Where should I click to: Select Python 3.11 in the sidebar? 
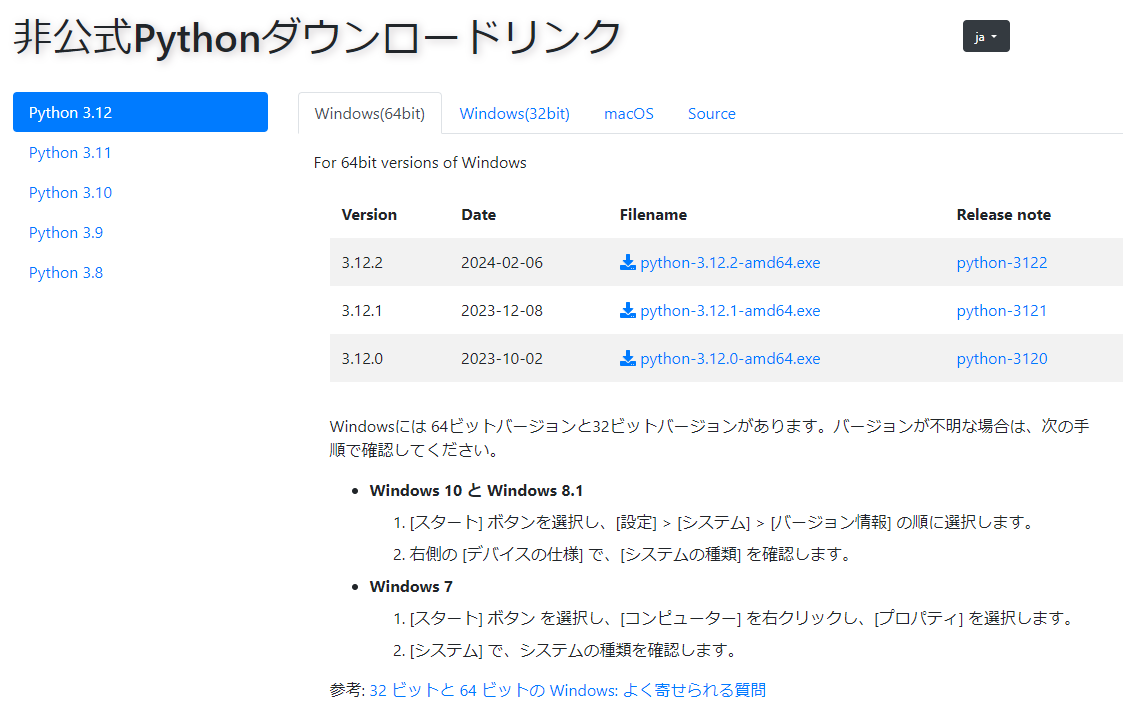click(70, 153)
